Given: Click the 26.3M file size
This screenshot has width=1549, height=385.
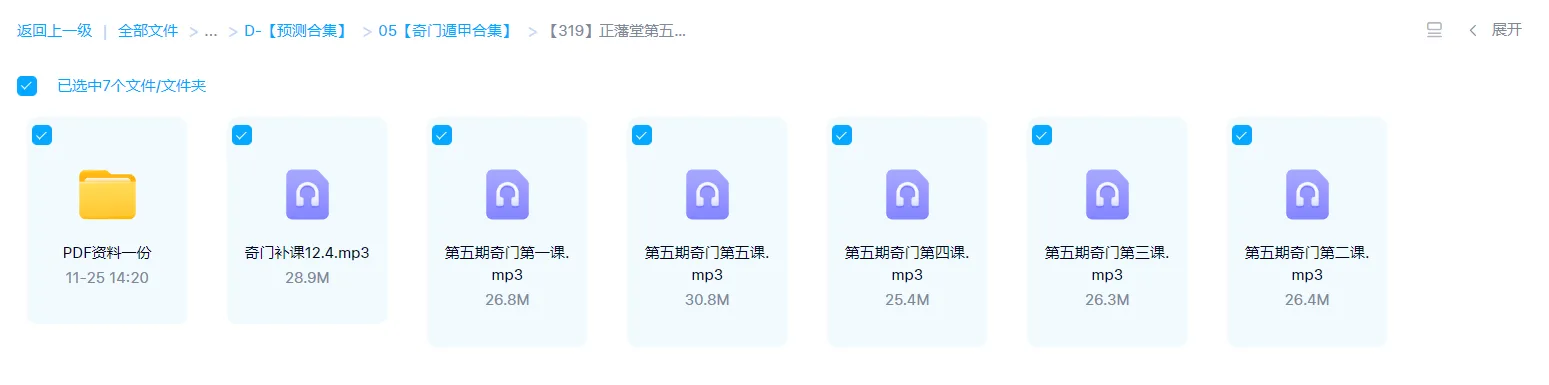Looking at the screenshot, I should (x=1107, y=300).
